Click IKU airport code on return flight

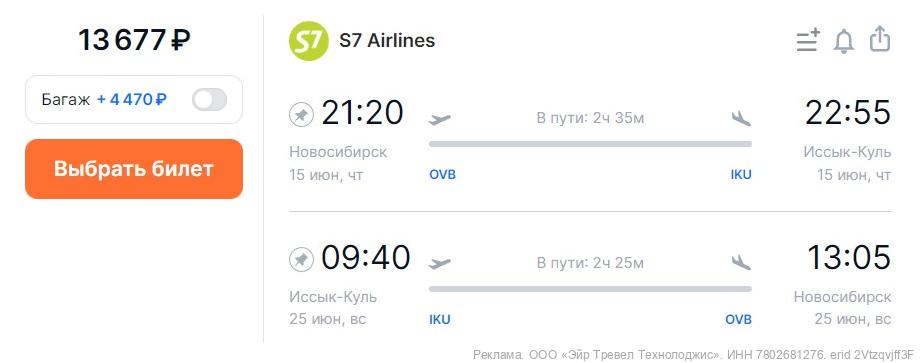pos(440,320)
